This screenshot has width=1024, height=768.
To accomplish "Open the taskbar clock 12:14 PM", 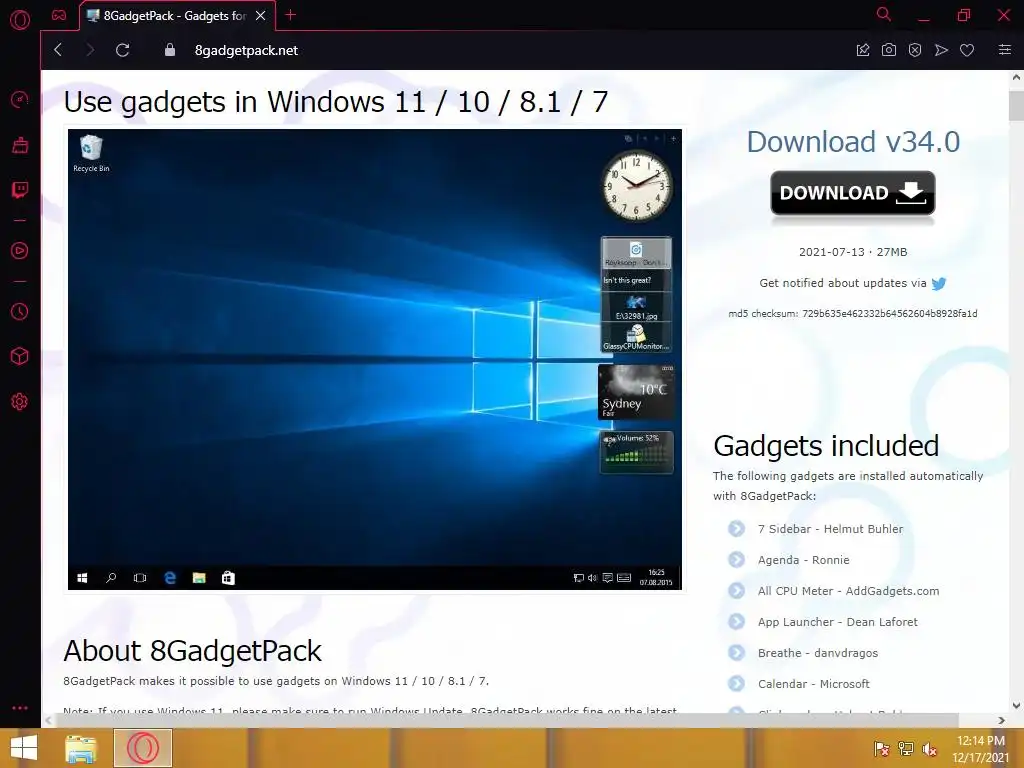I will pos(981,748).
